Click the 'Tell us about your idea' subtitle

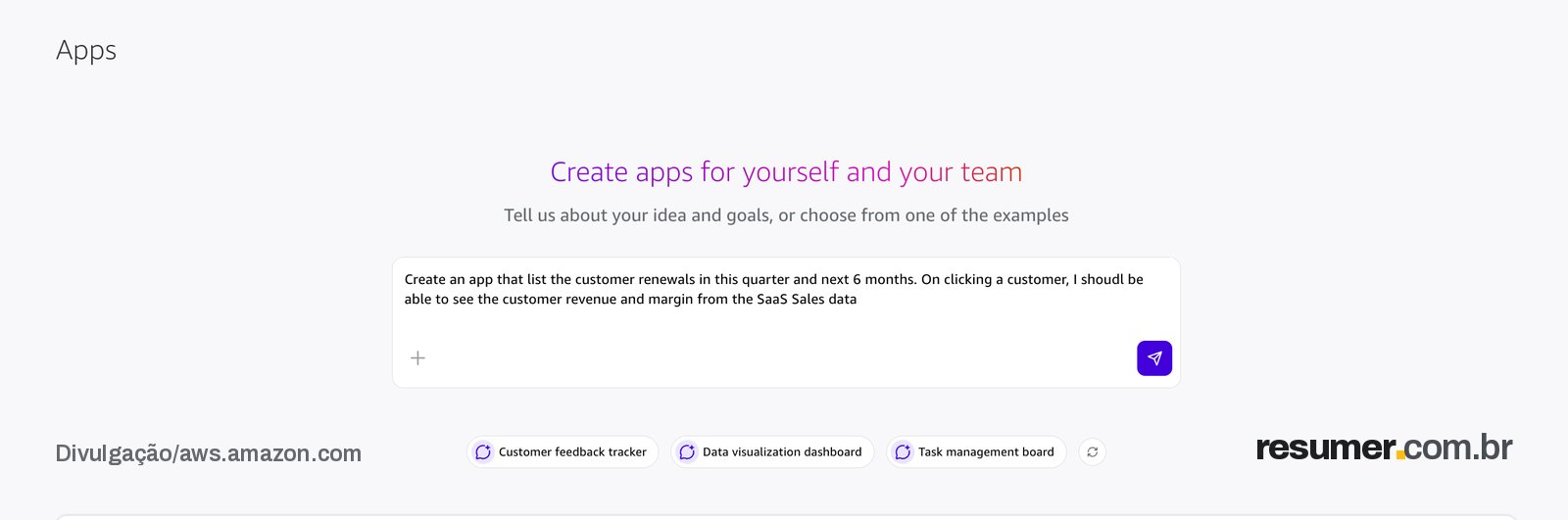click(786, 215)
